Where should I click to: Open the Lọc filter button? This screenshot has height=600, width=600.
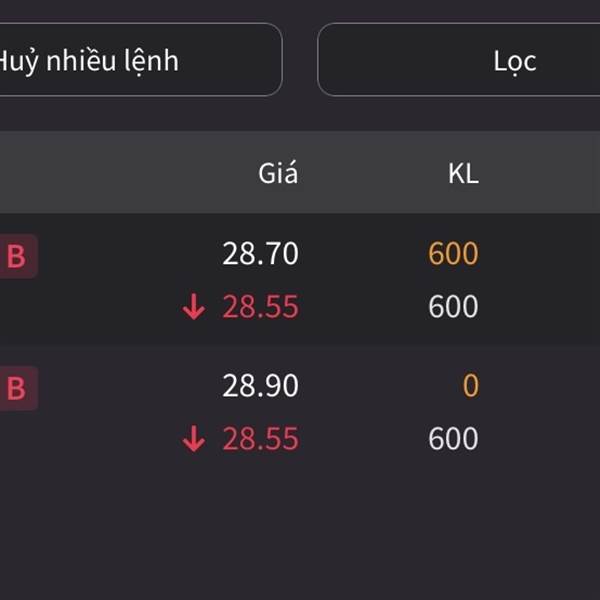(458, 60)
